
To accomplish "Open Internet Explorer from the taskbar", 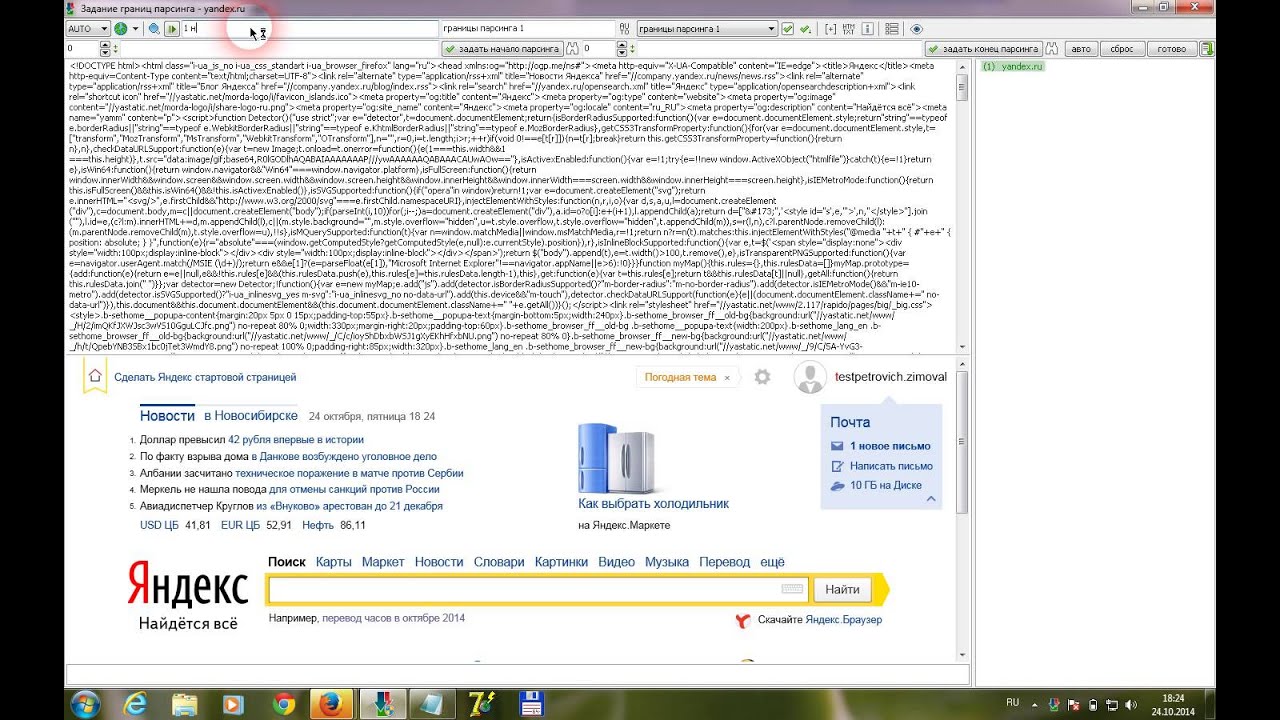I will [136, 704].
